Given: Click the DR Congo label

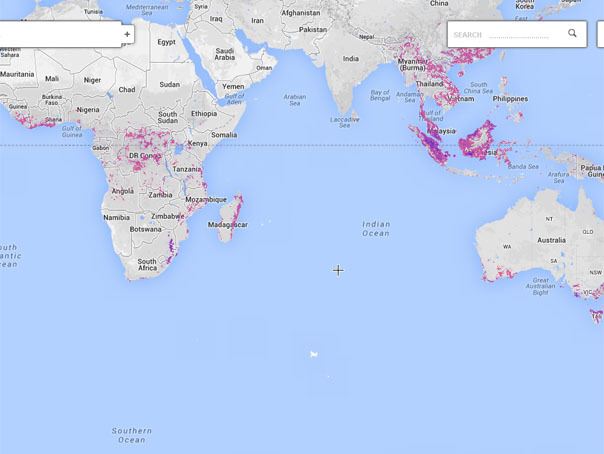Looking at the screenshot, I should click(143, 156).
